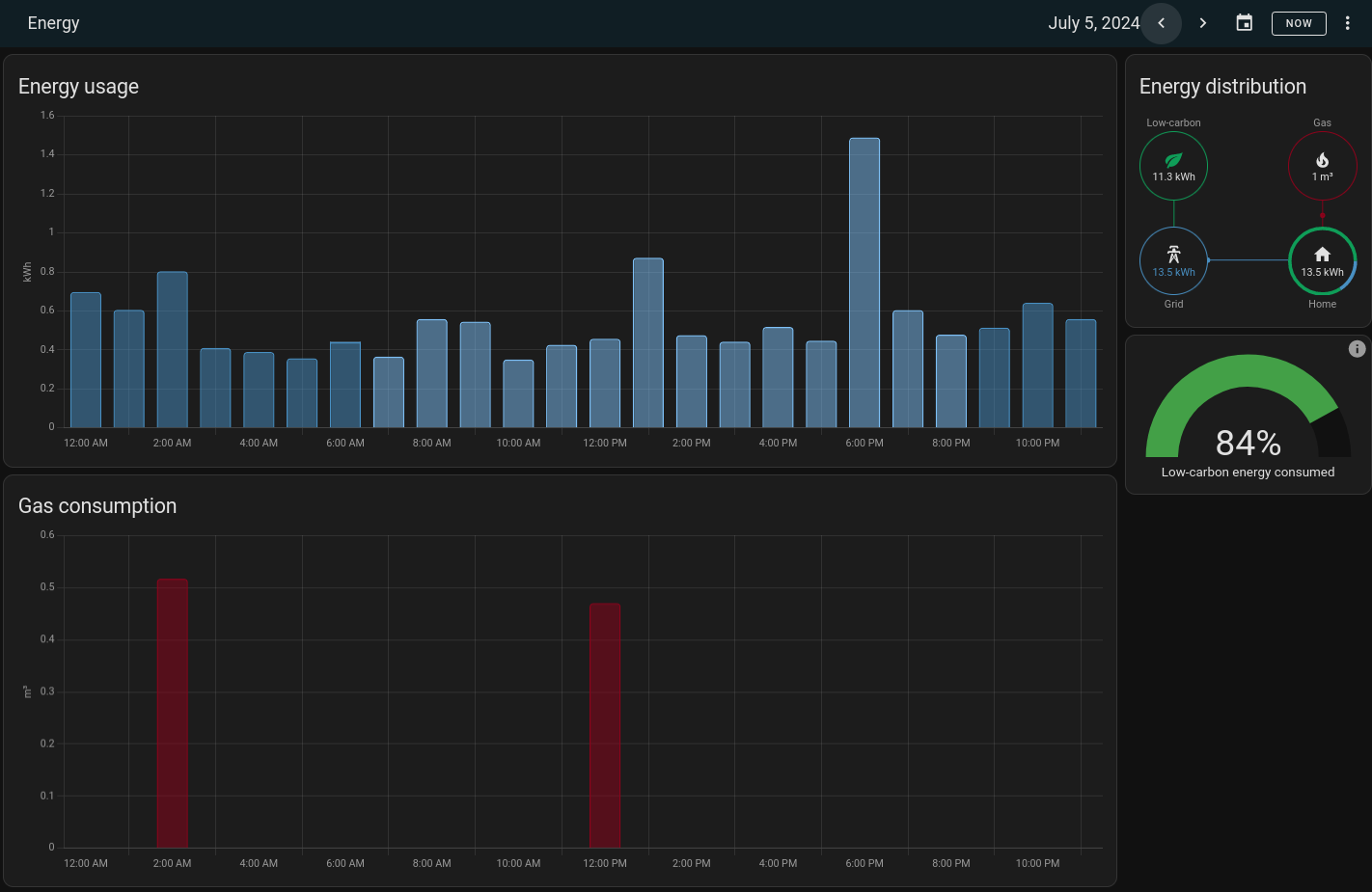Select the 10:00 PM energy usage bar
Image resolution: width=1372 pixels, height=892 pixels.
[1038, 365]
